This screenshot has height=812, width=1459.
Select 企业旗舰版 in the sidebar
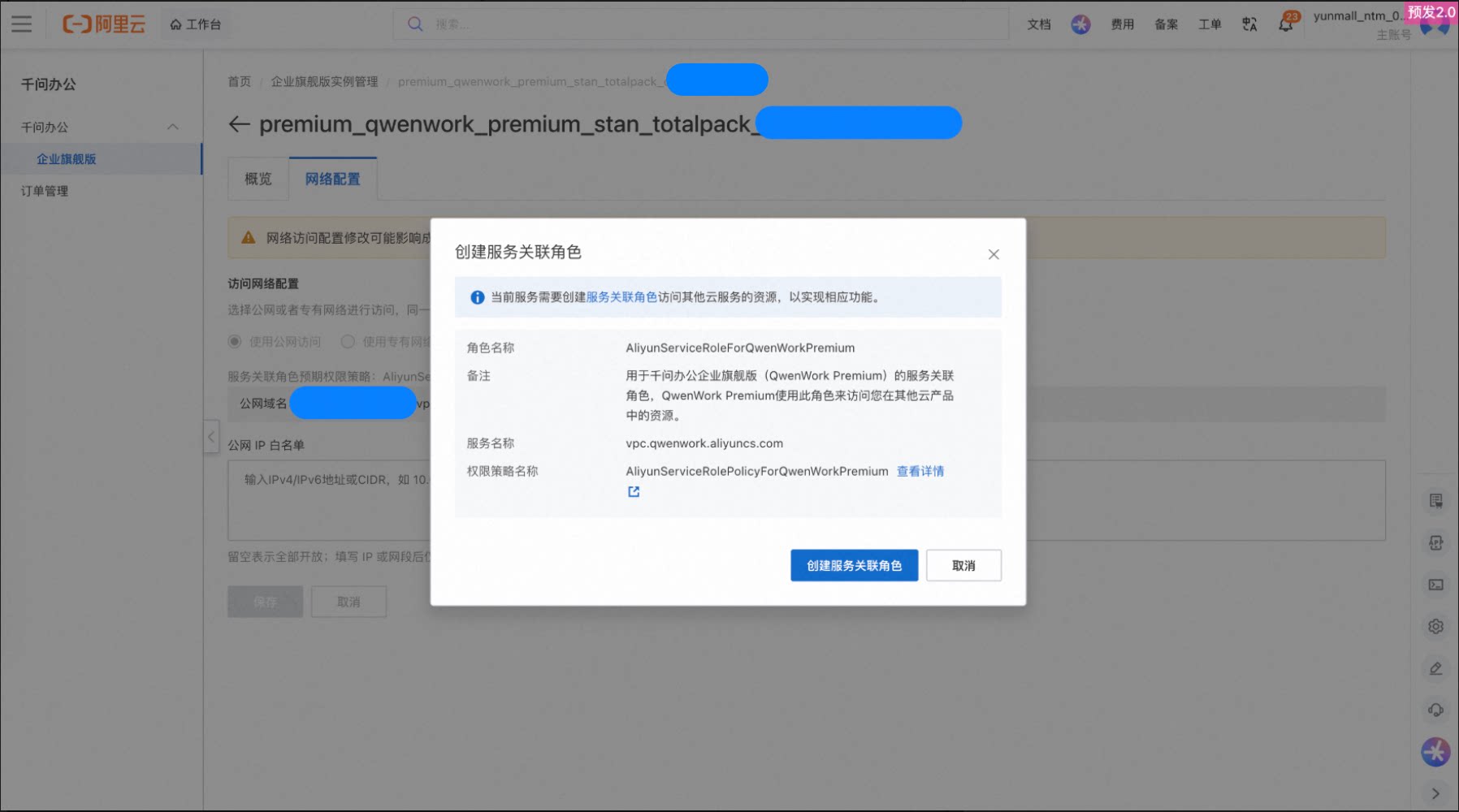coord(101,159)
